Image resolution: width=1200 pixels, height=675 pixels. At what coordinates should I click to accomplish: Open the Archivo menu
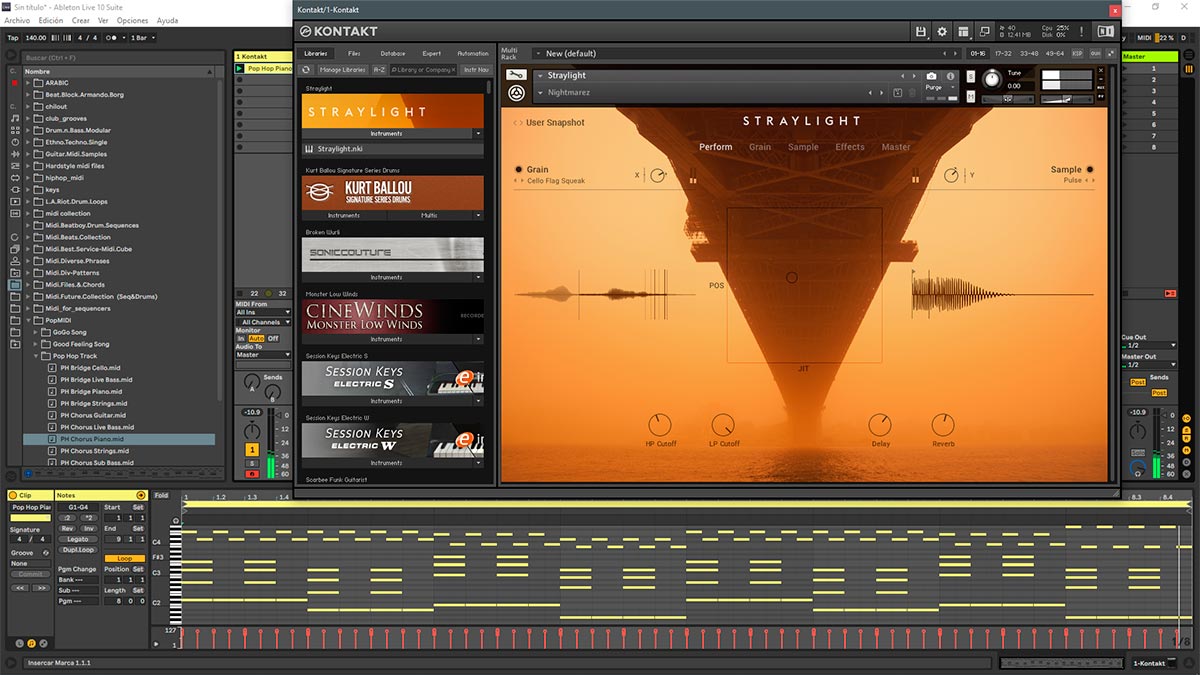(x=18, y=20)
